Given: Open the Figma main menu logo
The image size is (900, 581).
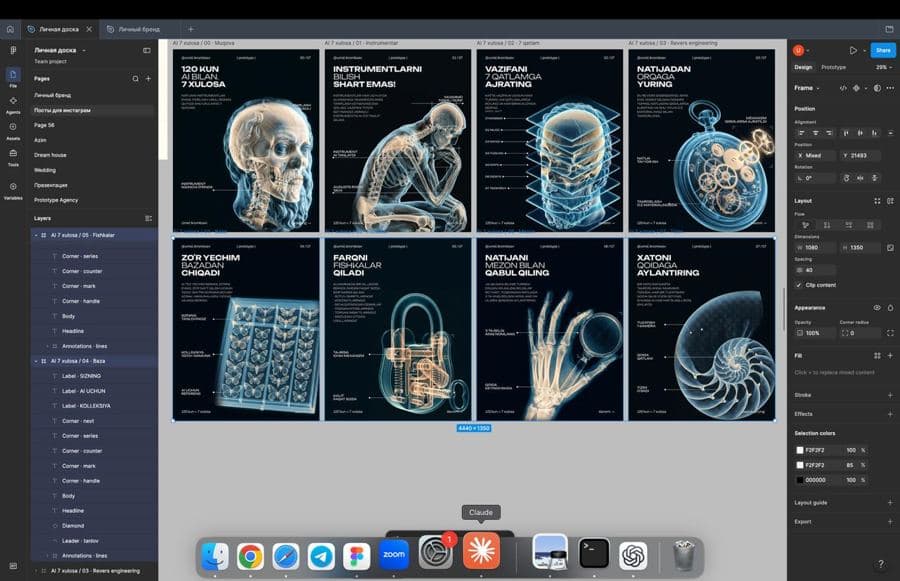Looking at the screenshot, I should tap(13, 51).
